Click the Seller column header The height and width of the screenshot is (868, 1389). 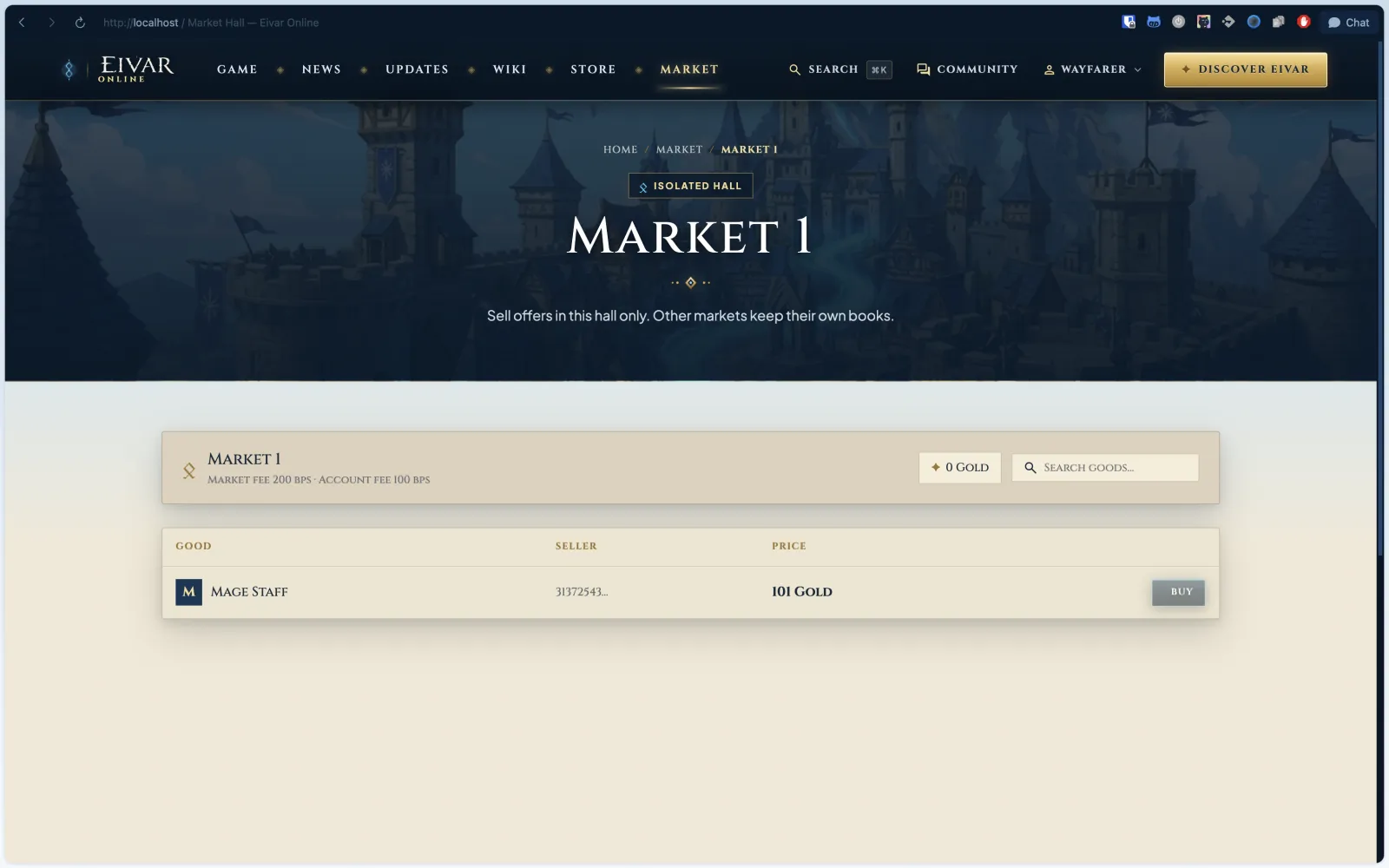tap(576, 546)
